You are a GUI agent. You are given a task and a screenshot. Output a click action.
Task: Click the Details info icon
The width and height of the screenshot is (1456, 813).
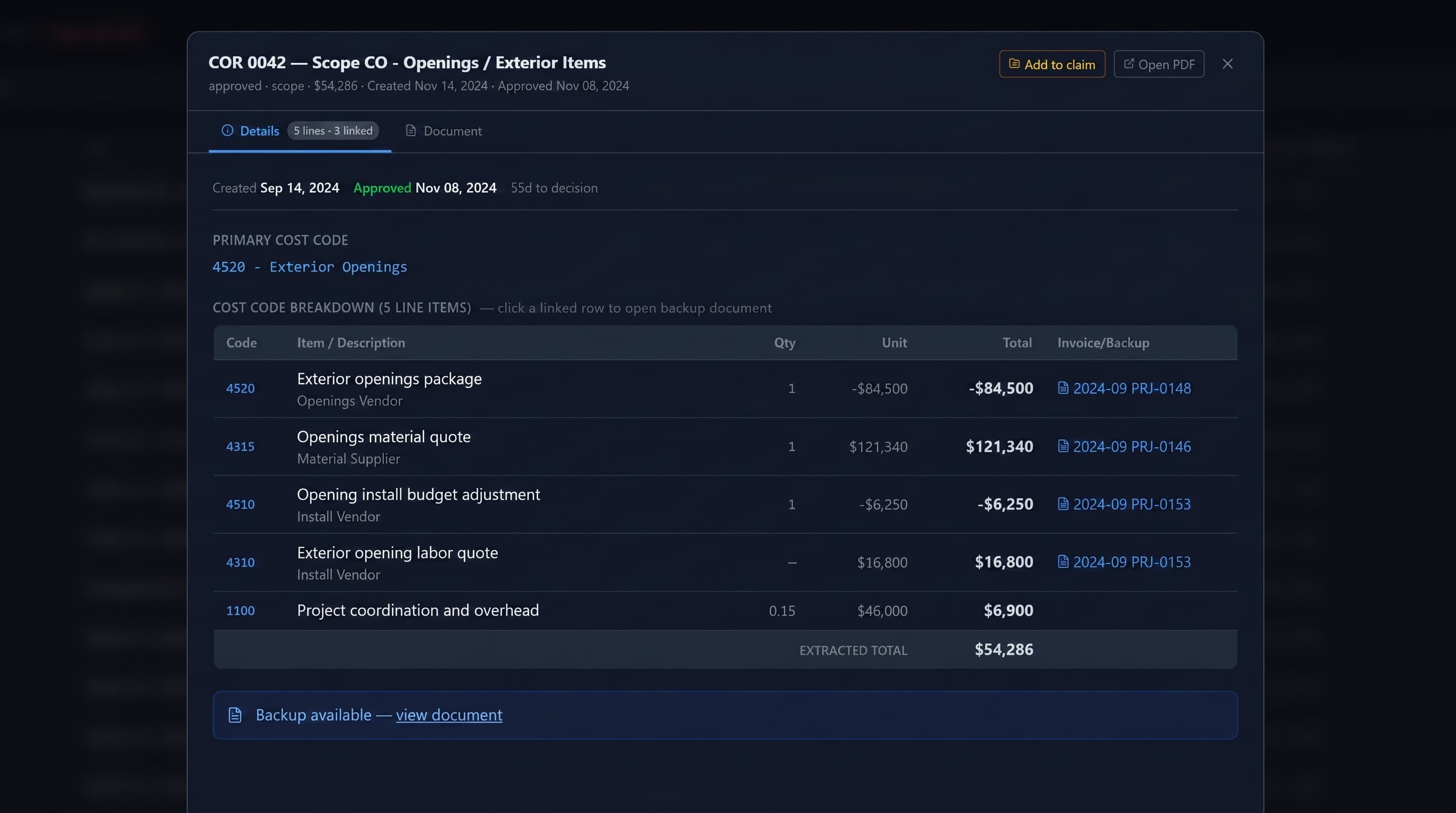(x=227, y=131)
